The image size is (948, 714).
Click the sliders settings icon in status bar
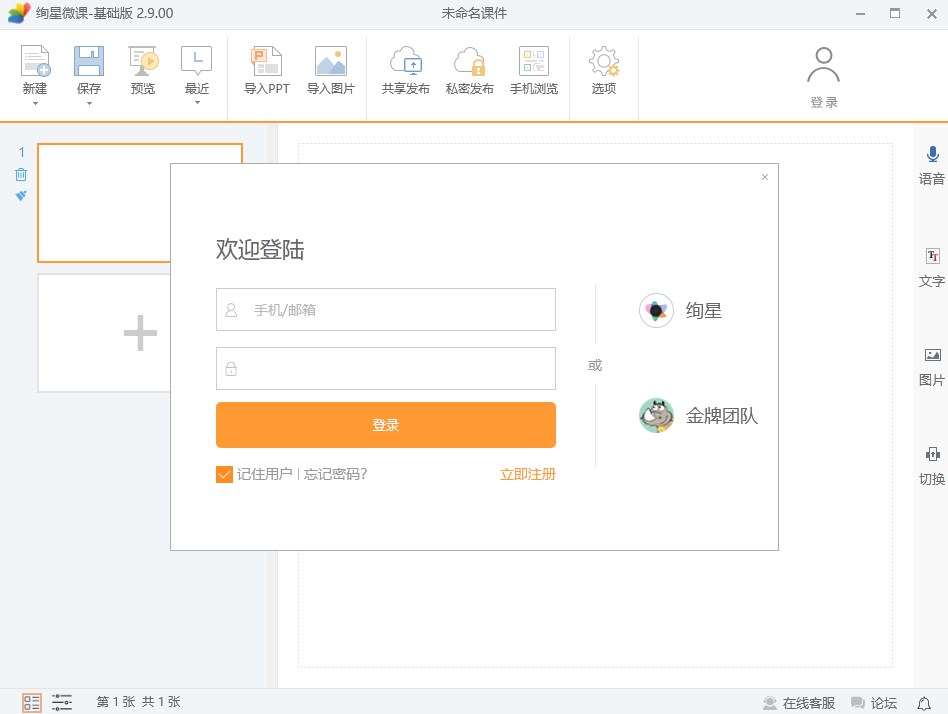[62, 703]
